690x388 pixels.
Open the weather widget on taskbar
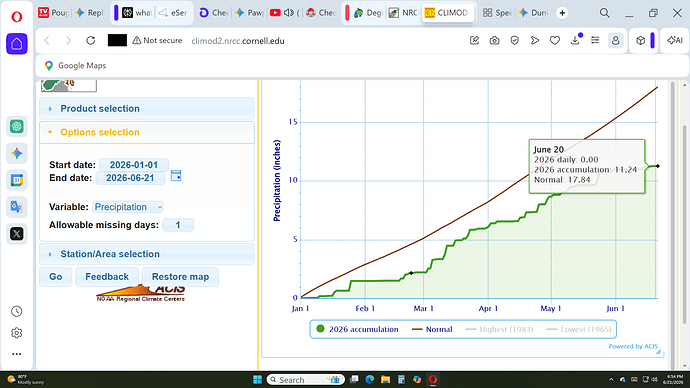(x=26, y=379)
